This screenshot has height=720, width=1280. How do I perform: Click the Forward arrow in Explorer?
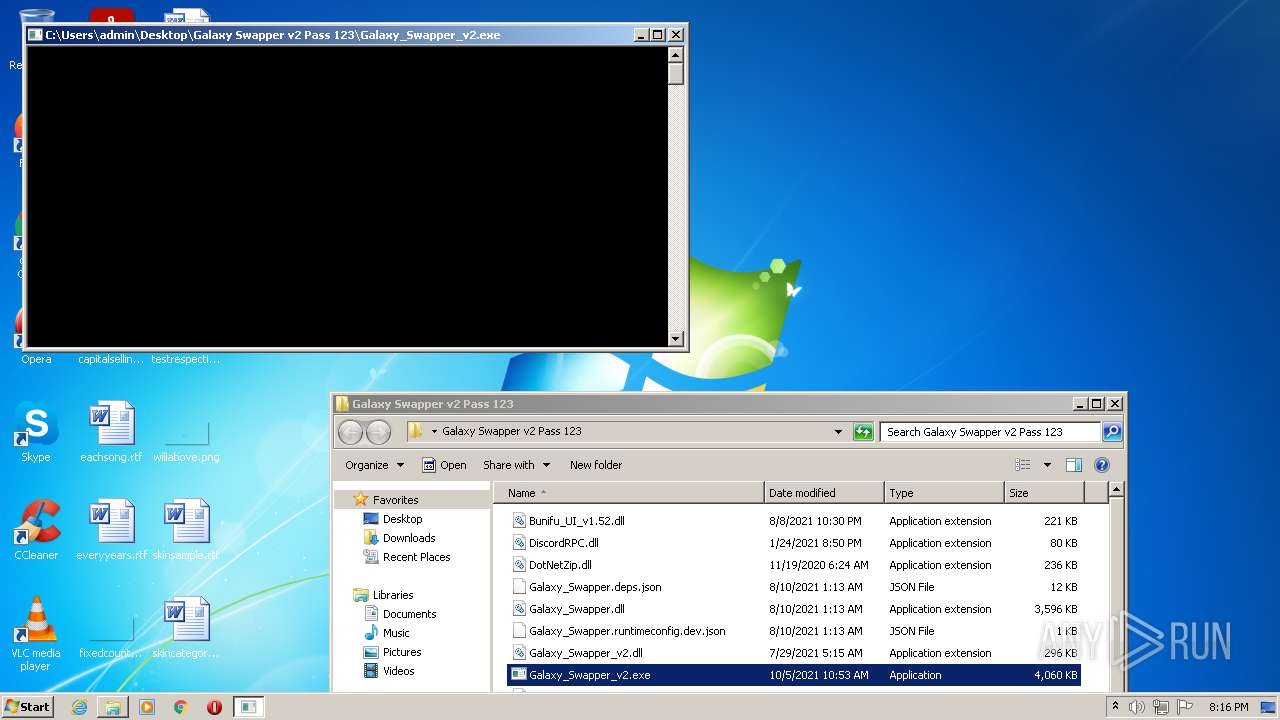pyautogui.click(x=378, y=432)
